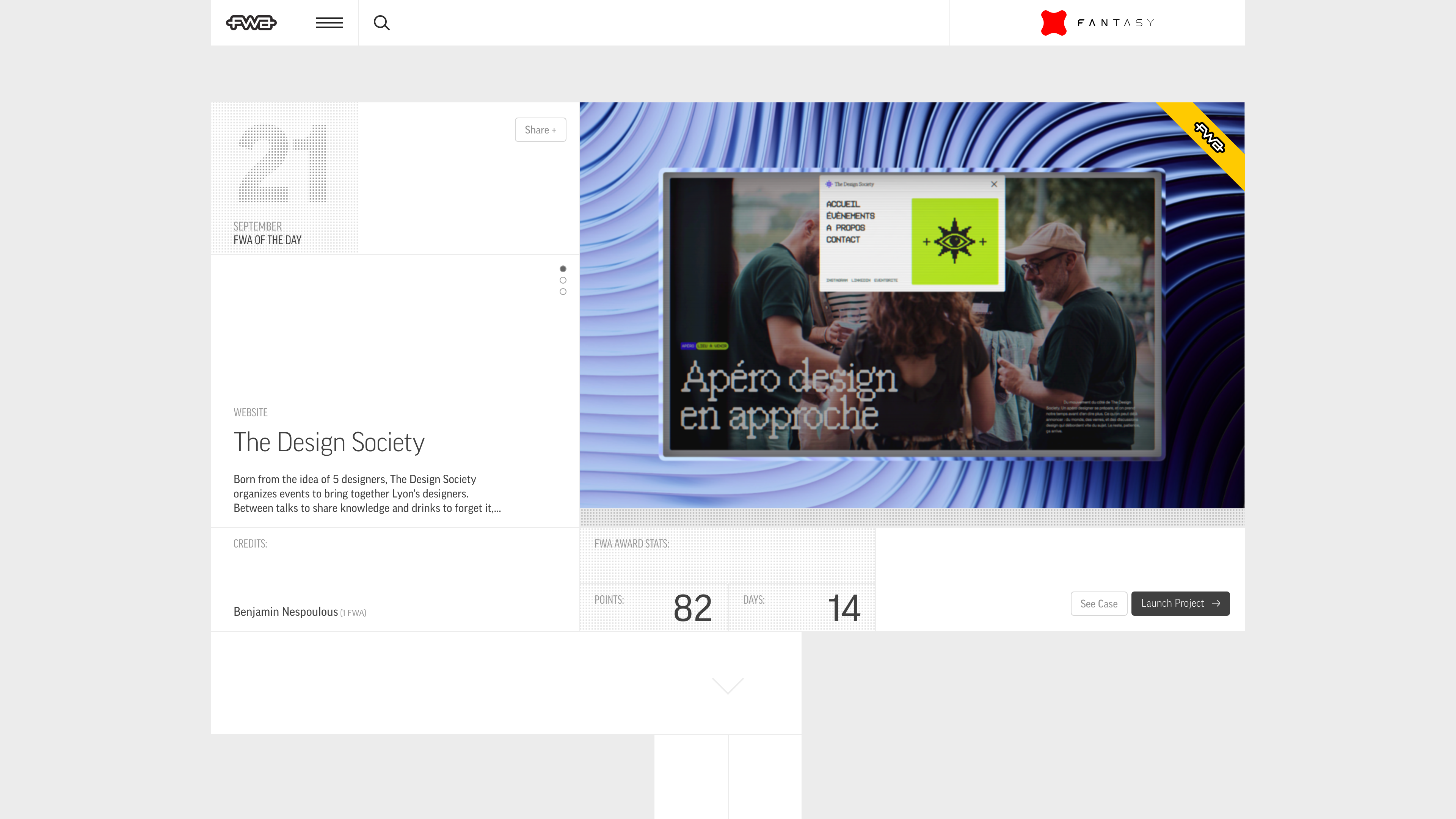This screenshot has height=819, width=1456.
Task: Click the FWA OF THE DAY label
Action: [267, 240]
